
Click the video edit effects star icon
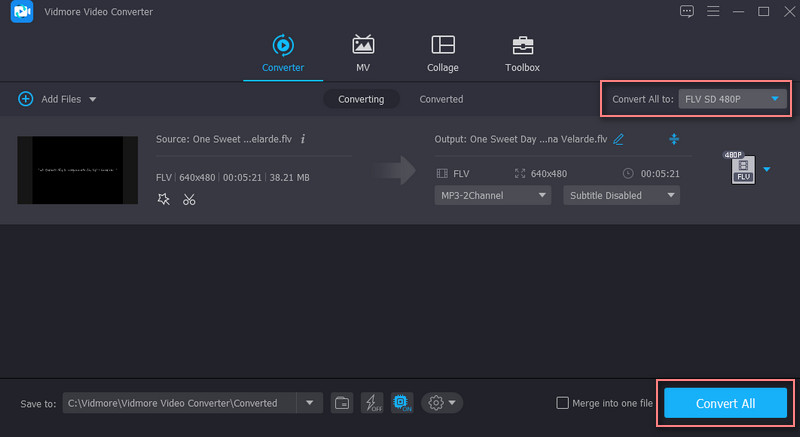(x=164, y=199)
